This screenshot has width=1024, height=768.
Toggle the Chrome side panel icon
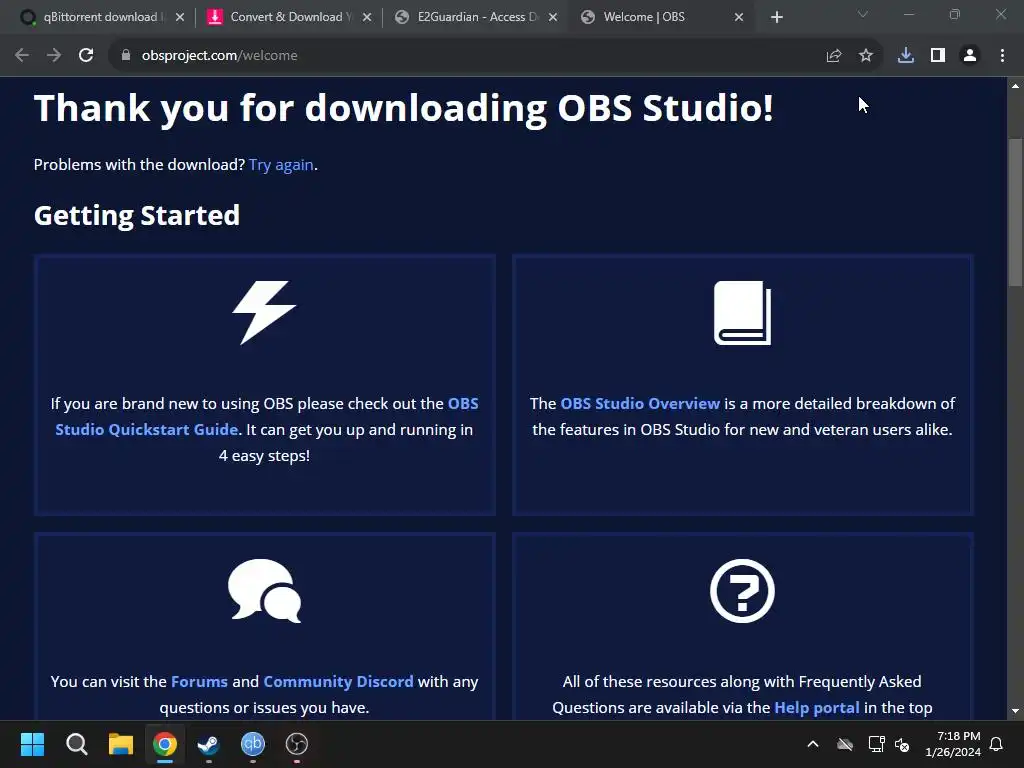pos(938,56)
